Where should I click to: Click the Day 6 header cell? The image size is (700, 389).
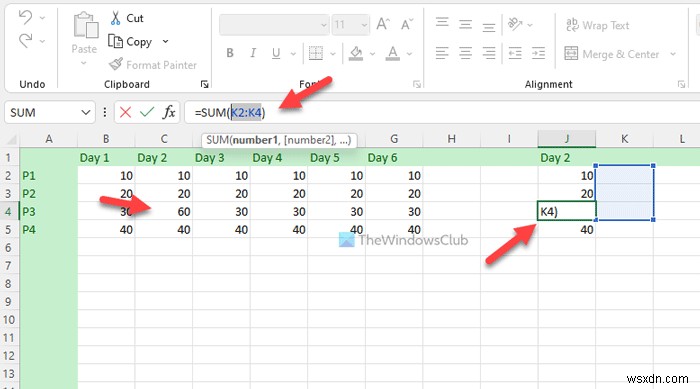394,158
